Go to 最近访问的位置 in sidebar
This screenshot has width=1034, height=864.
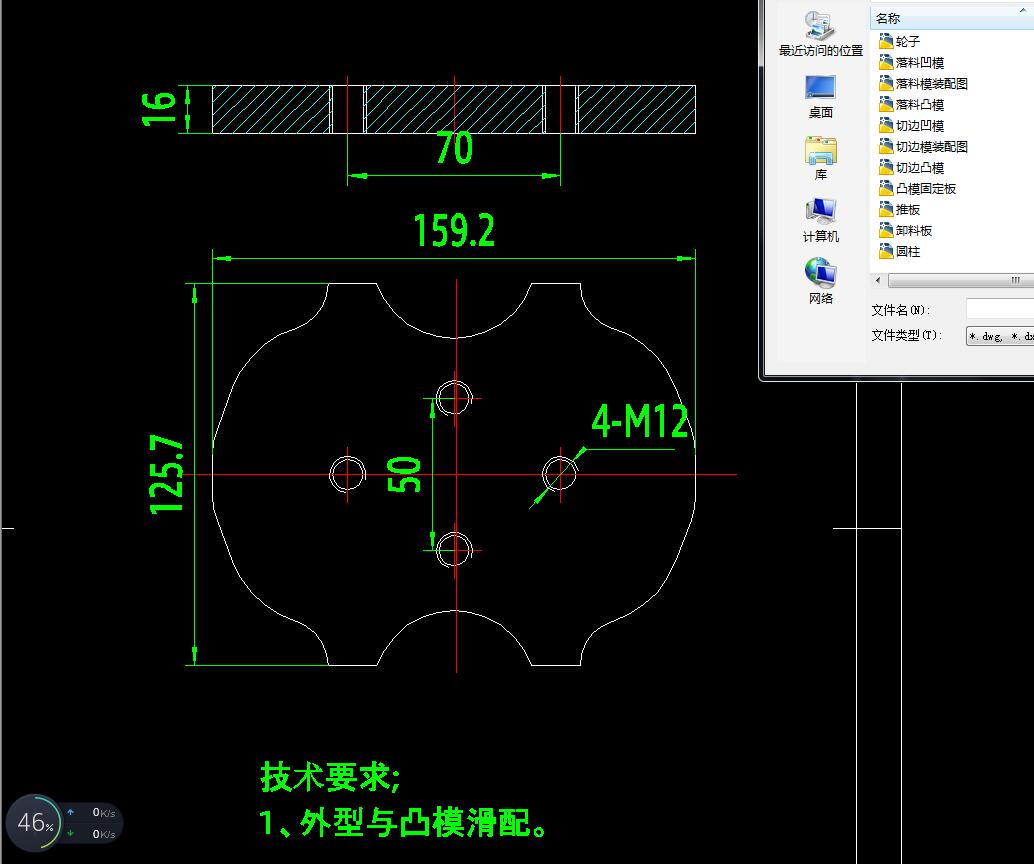click(x=820, y=34)
